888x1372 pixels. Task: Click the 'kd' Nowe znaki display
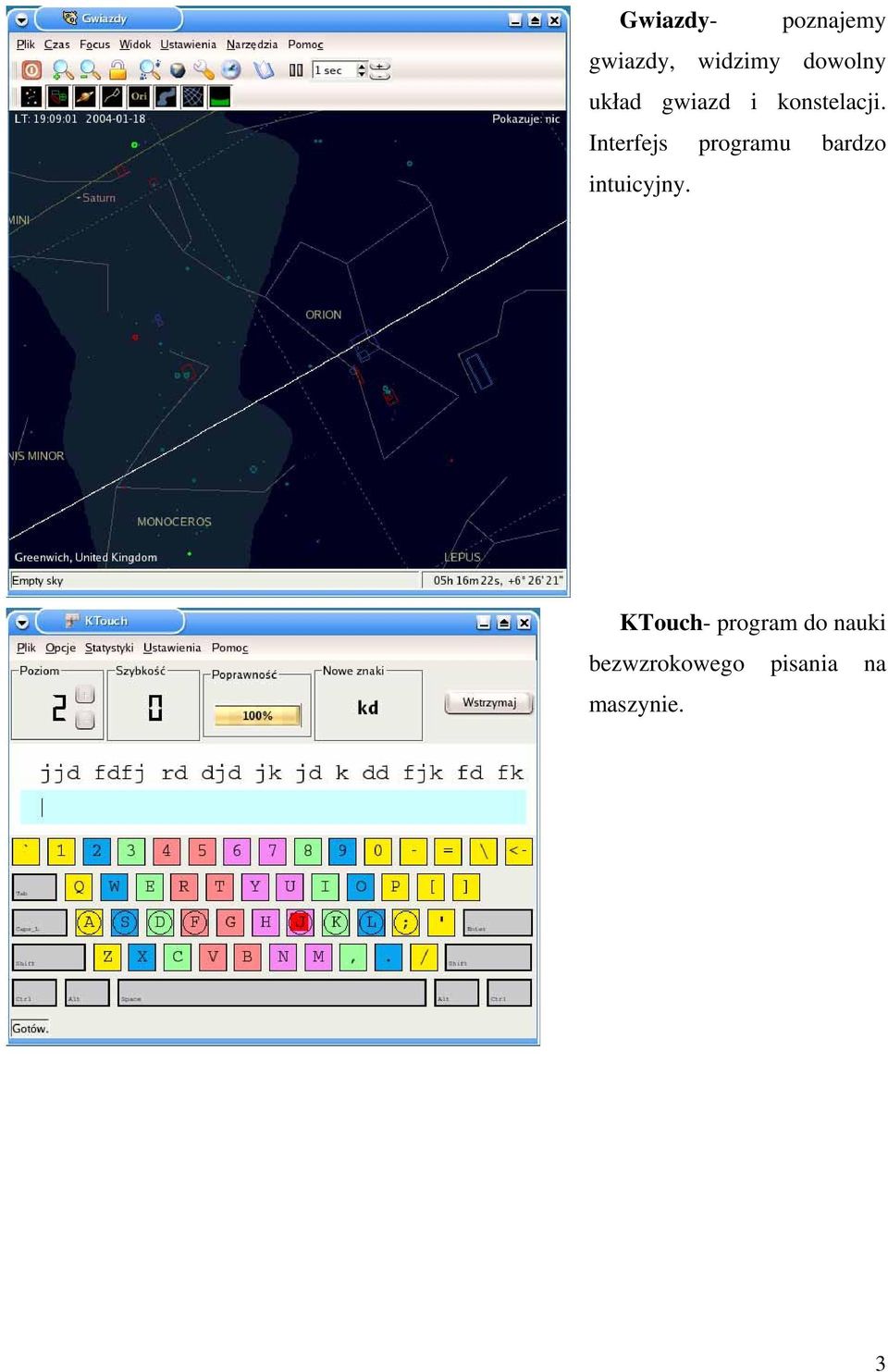coord(368,708)
